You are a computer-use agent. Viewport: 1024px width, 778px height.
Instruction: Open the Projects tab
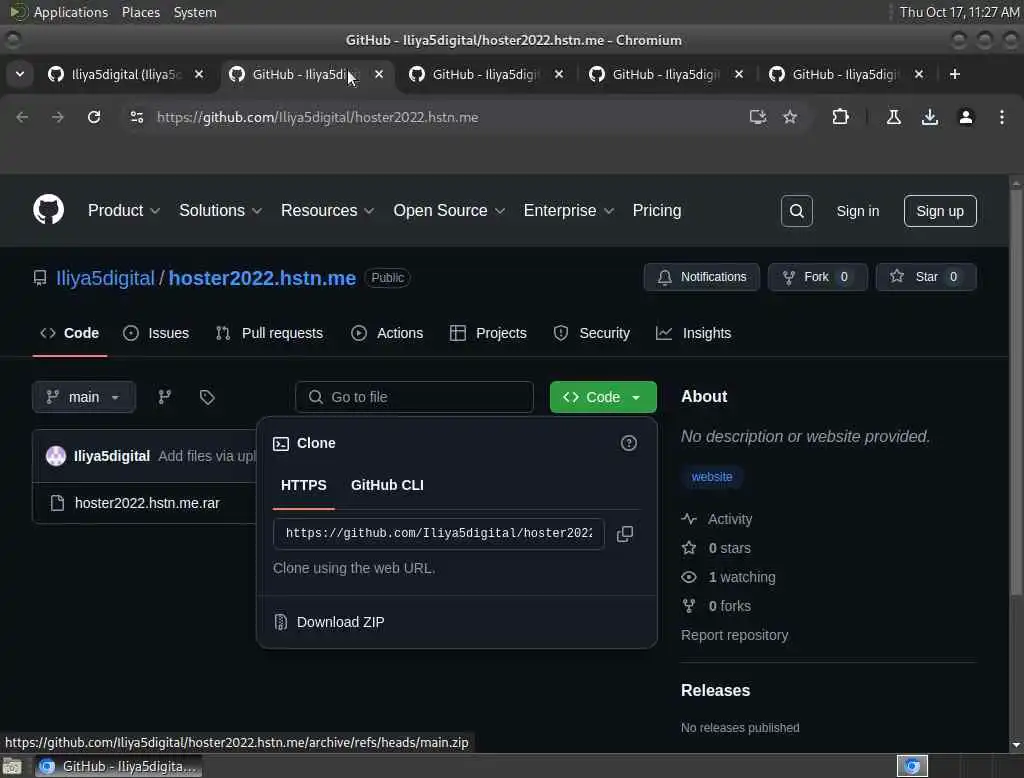click(488, 333)
